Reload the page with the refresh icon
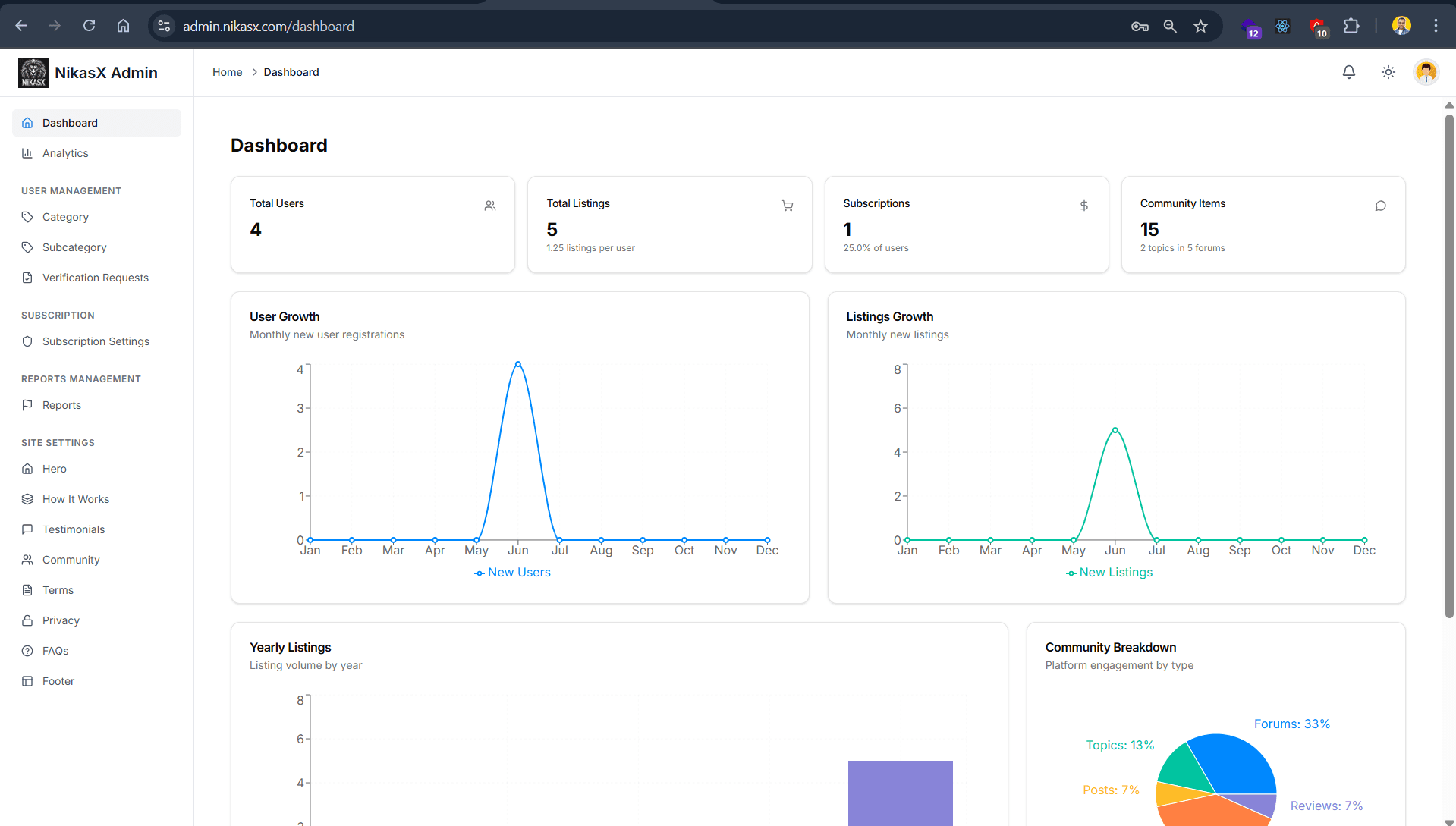The height and width of the screenshot is (826, 1456). pyautogui.click(x=89, y=26)
